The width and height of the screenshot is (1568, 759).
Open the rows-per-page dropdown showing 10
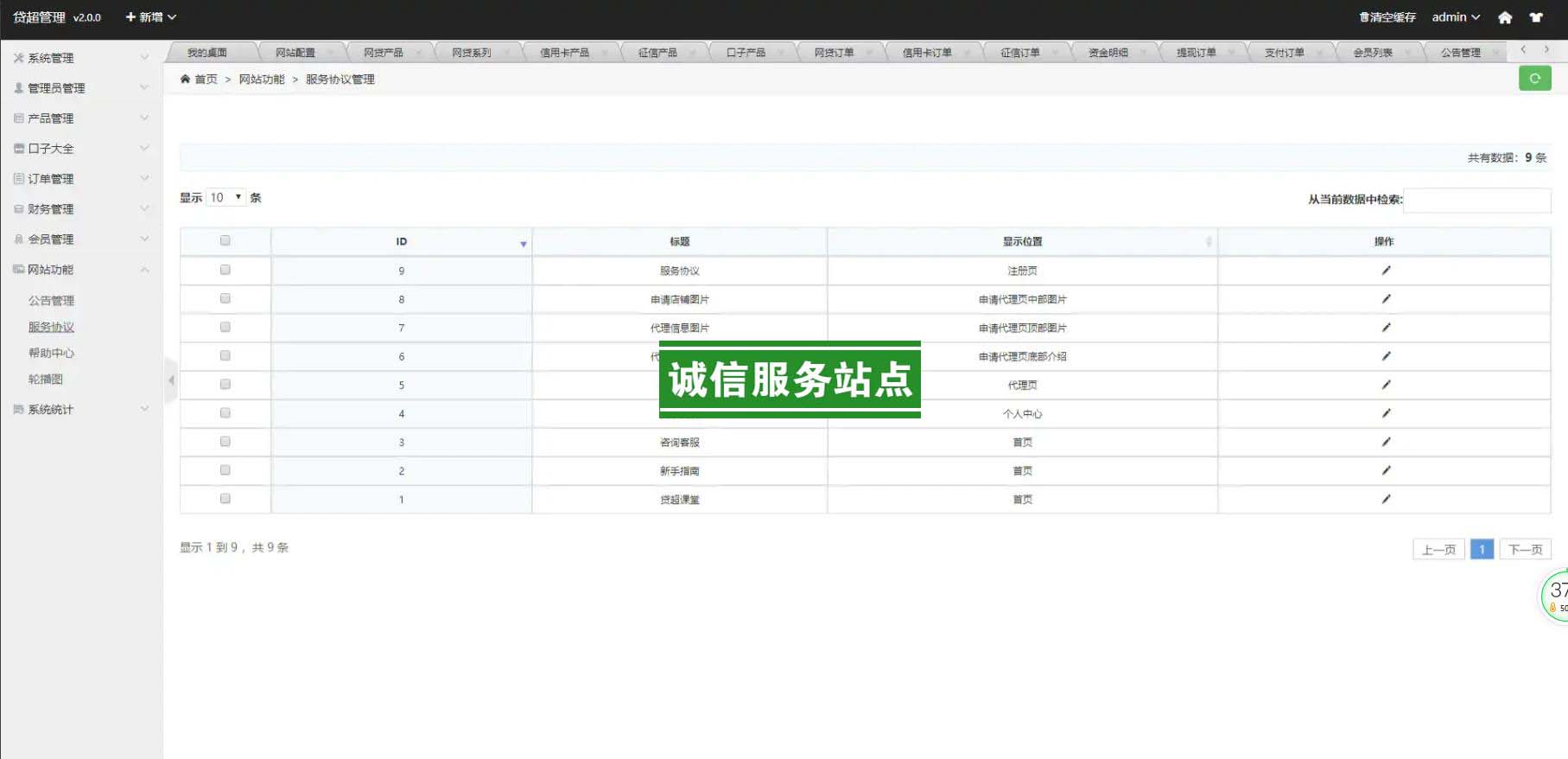pyautogui.click(x=225, y=198)
